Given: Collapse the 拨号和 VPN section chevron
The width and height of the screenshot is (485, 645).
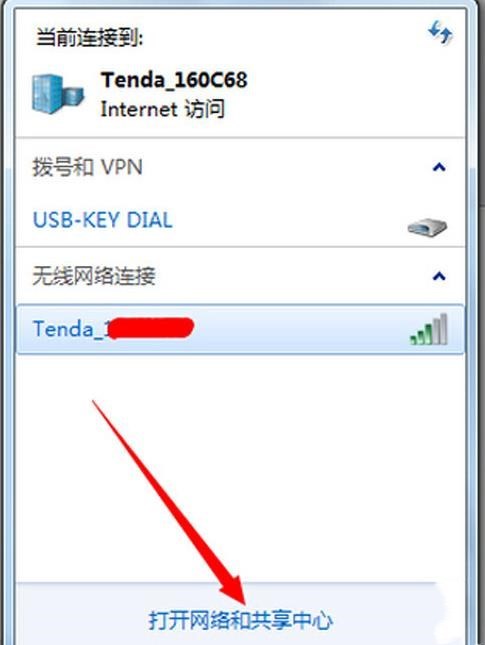Looking at the screenshot, I should point(439,167).
